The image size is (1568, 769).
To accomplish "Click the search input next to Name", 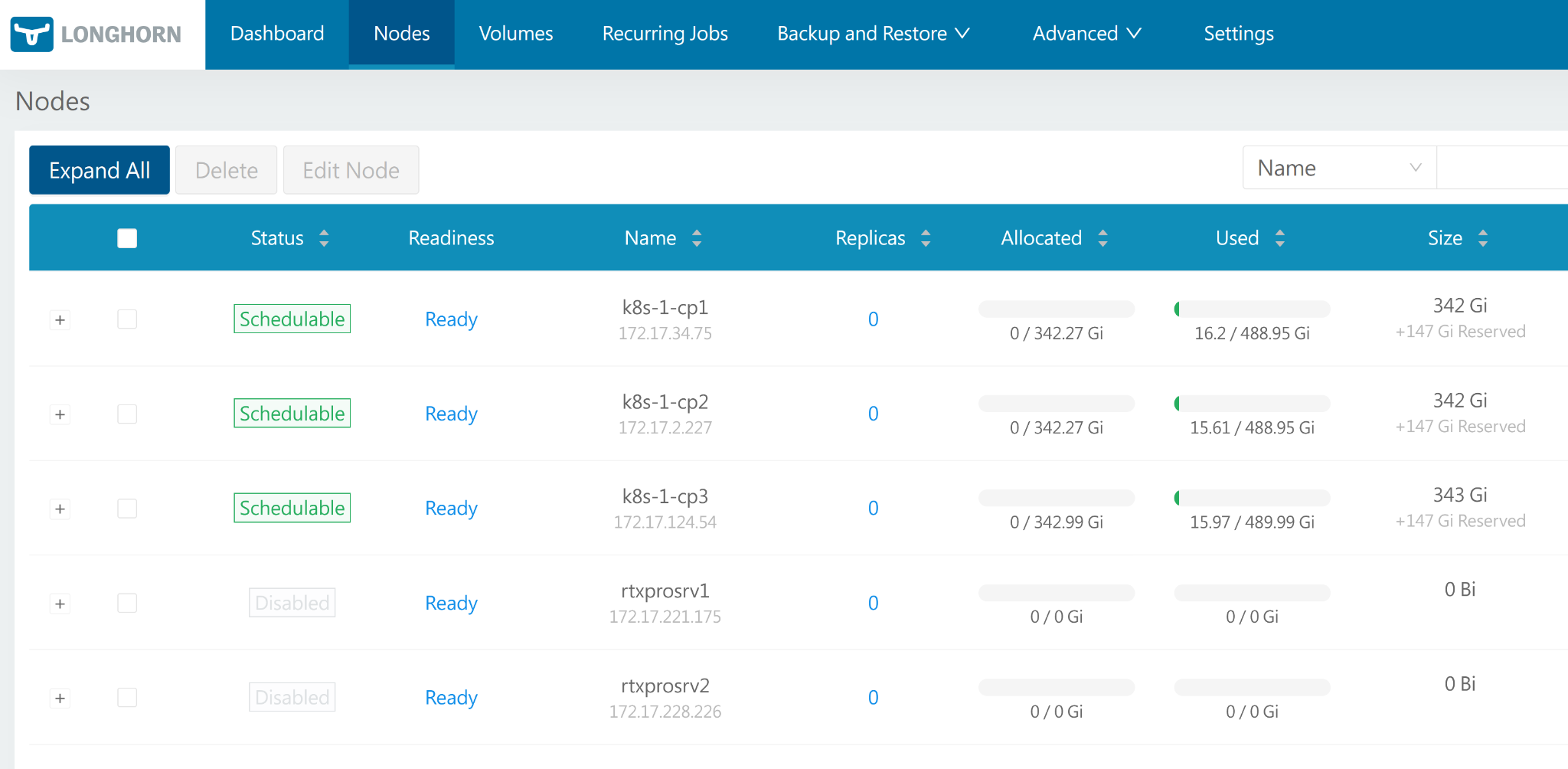I will pyautogui.click(x=1502, y=168).
